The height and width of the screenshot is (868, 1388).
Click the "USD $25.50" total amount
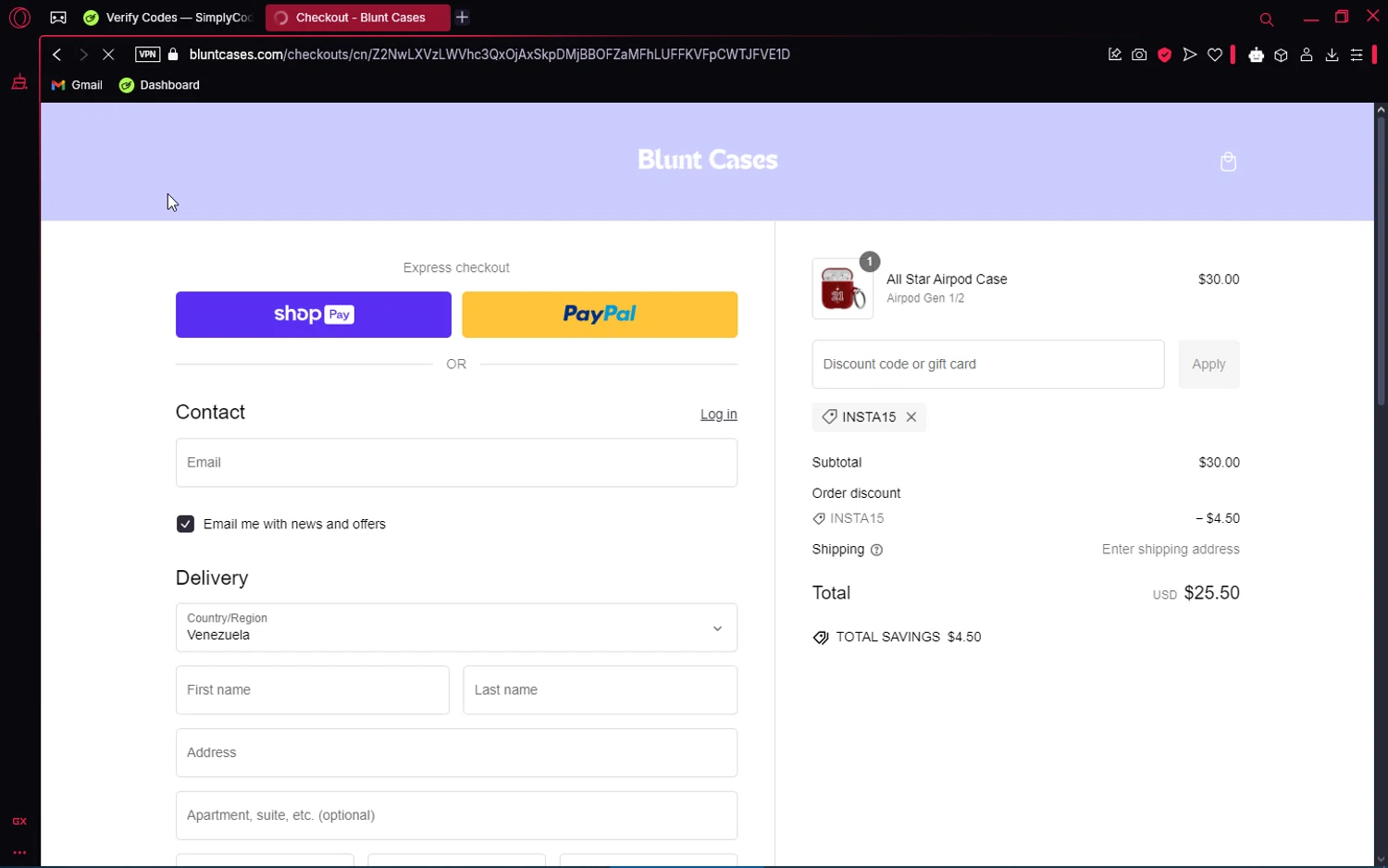point(1196,593)
